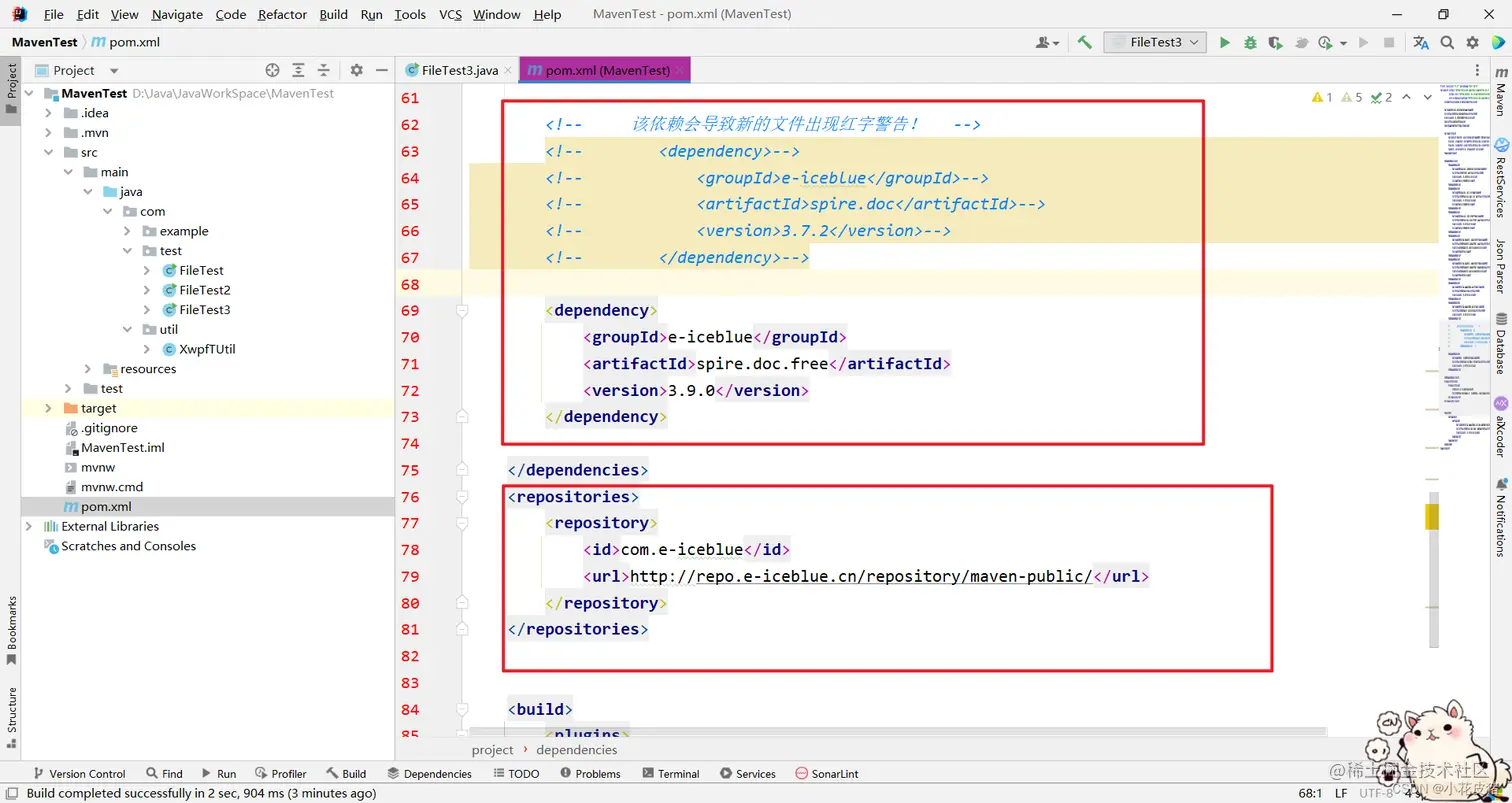The image size is (1512, 803).
Task: Expand the resources folder
Action: [x=88, y=369]
